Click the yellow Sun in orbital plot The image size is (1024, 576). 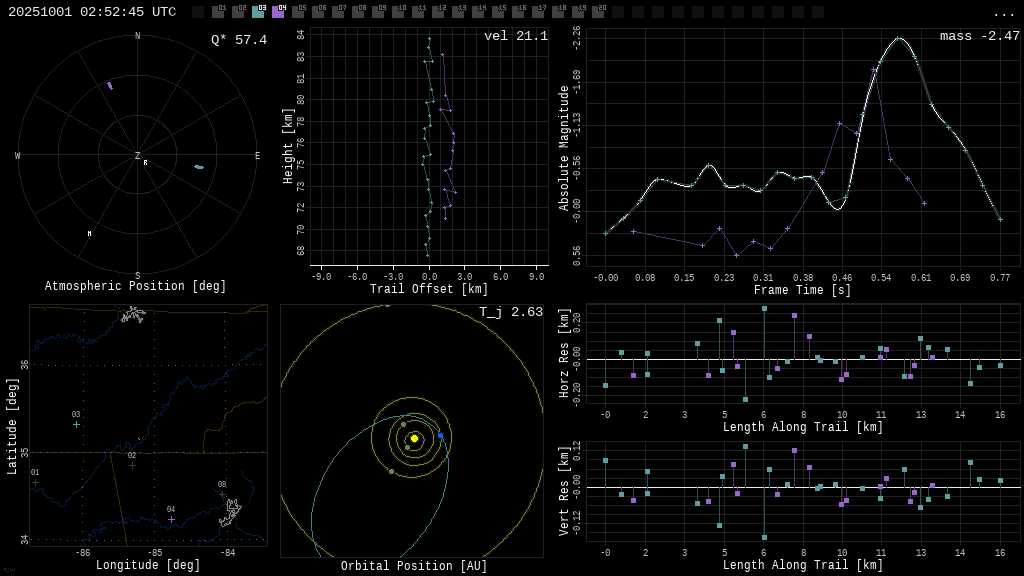(414, 438)
